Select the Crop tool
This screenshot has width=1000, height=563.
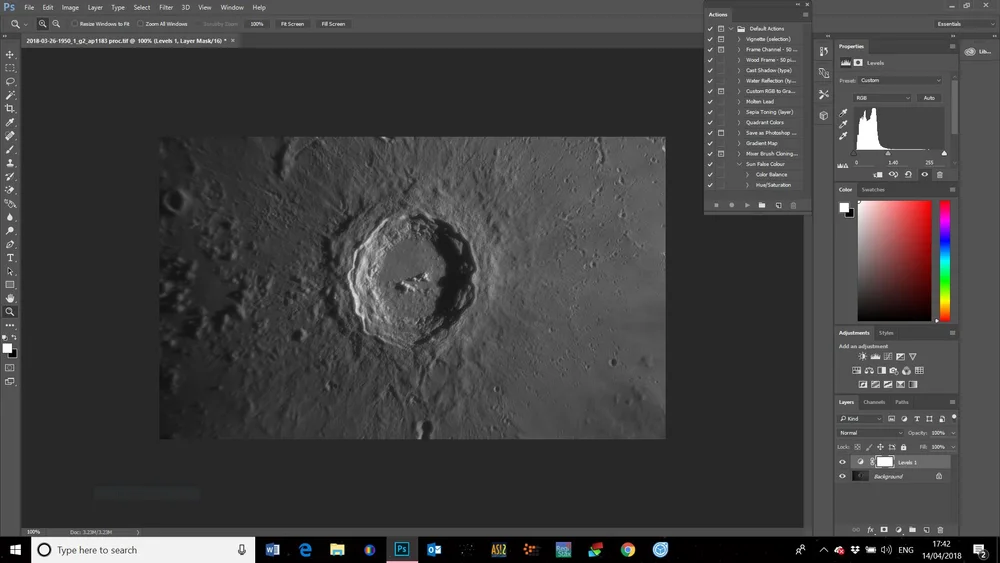(x=10, y=109)
